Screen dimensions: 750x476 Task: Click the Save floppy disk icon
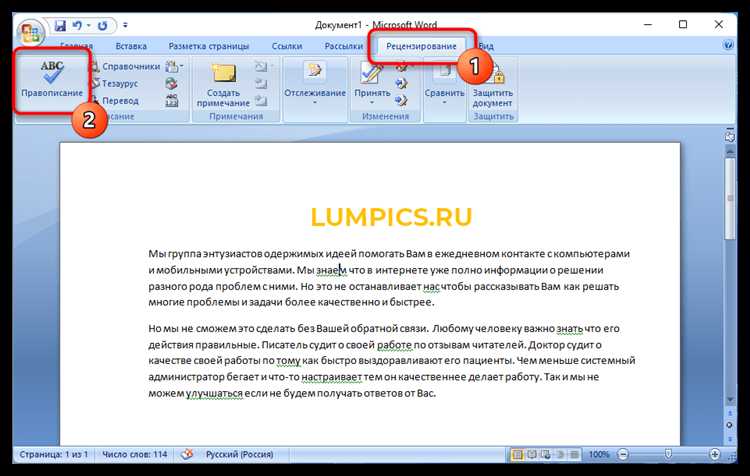60,25
